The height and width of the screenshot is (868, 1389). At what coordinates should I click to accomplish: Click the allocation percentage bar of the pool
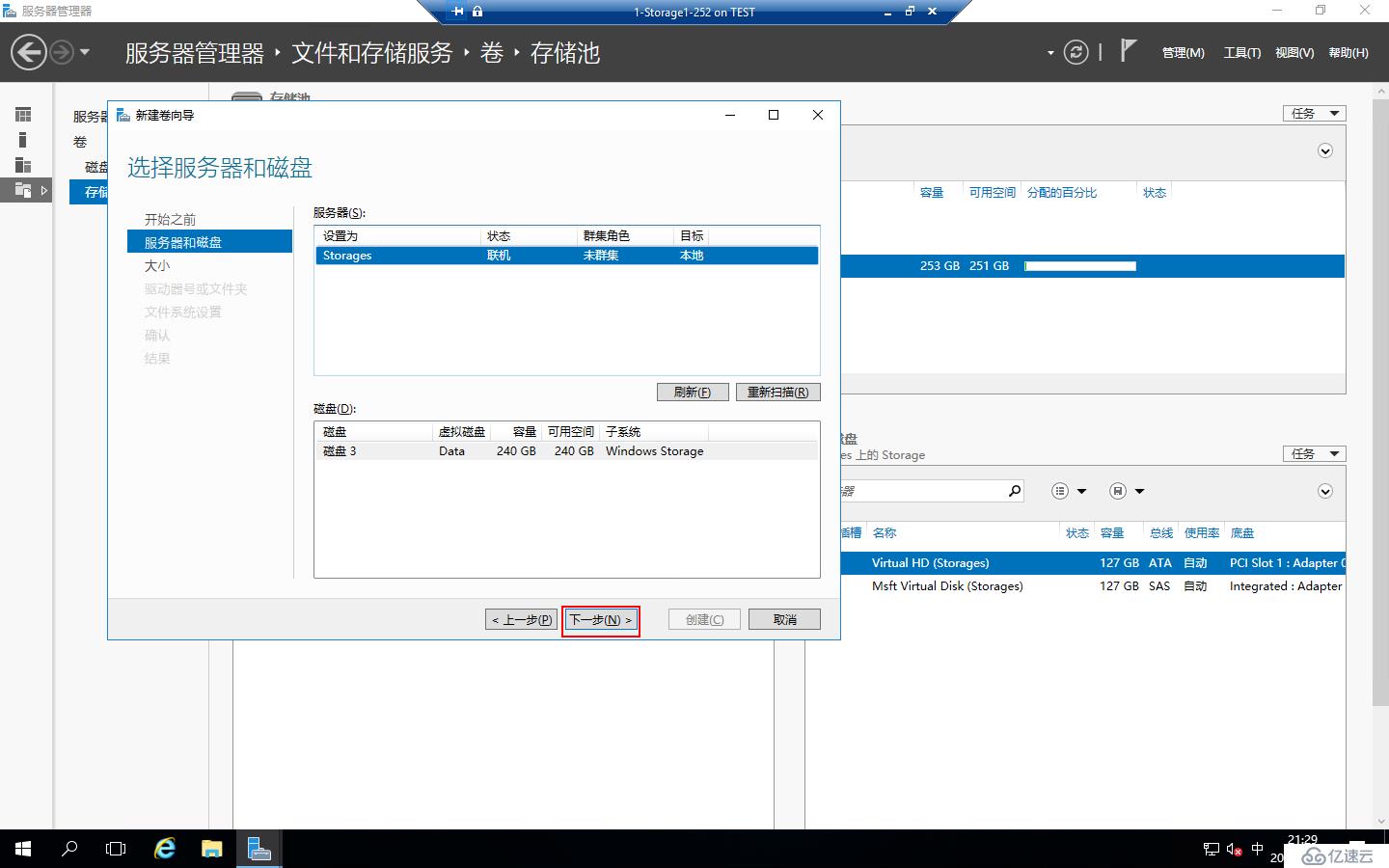(x=1080, y=265)
